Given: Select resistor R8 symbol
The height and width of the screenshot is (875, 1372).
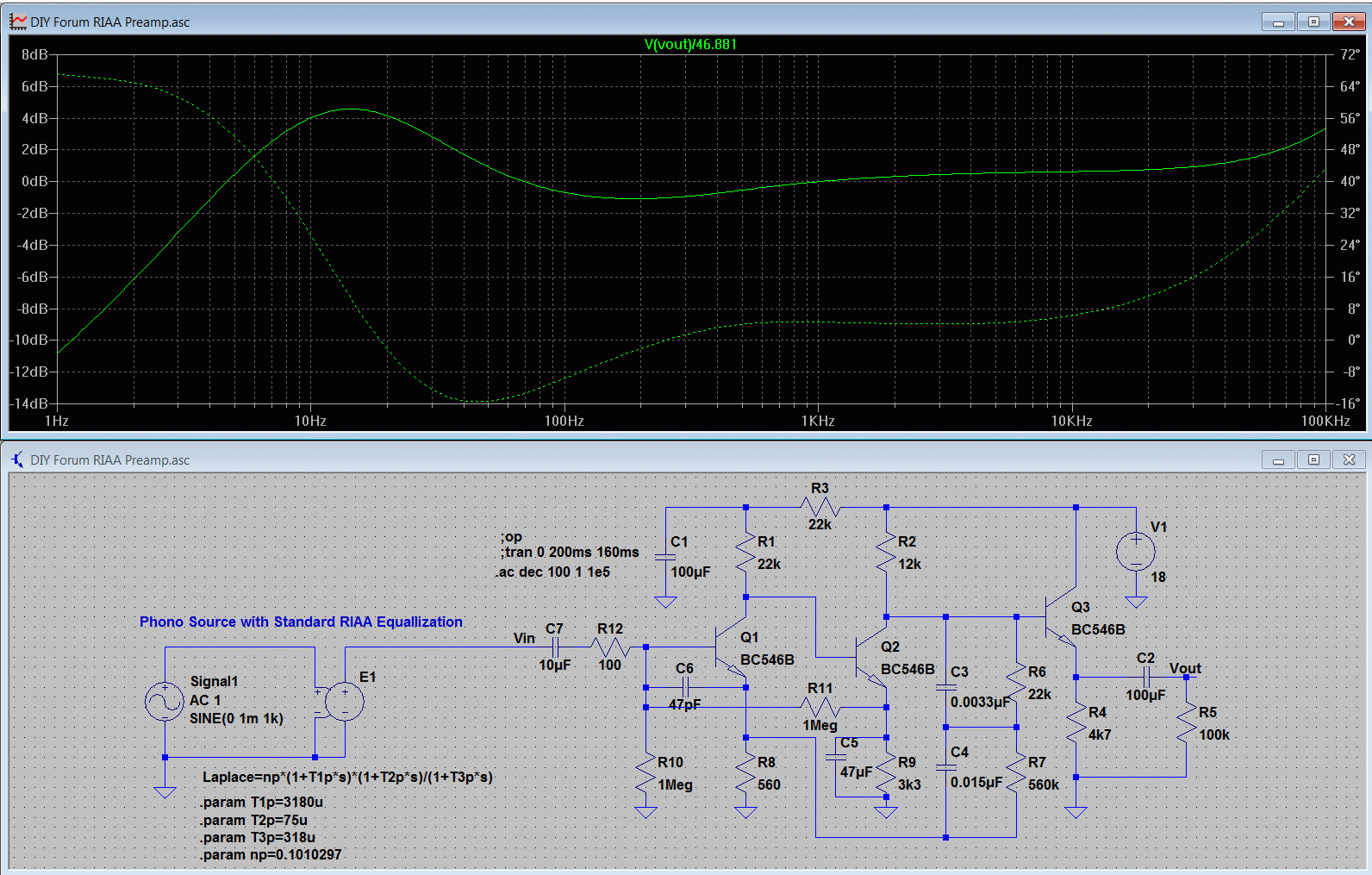Looking at the screenshot, I should point(745,772).
